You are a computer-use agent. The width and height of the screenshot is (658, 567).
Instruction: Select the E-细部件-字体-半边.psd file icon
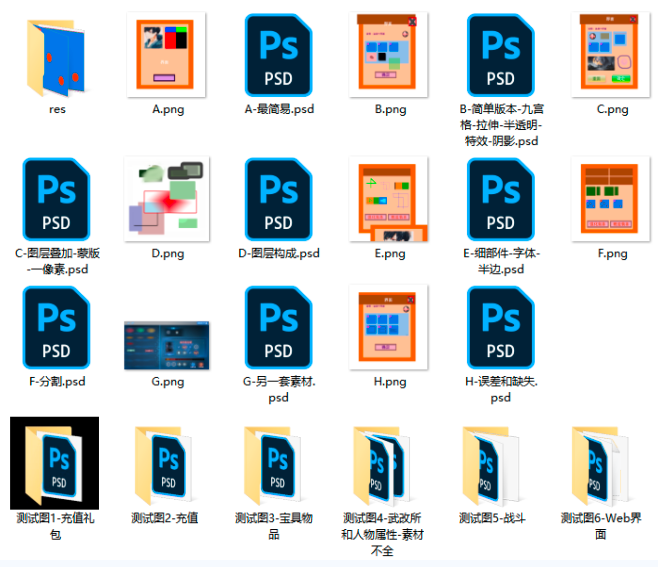point(500,199)
